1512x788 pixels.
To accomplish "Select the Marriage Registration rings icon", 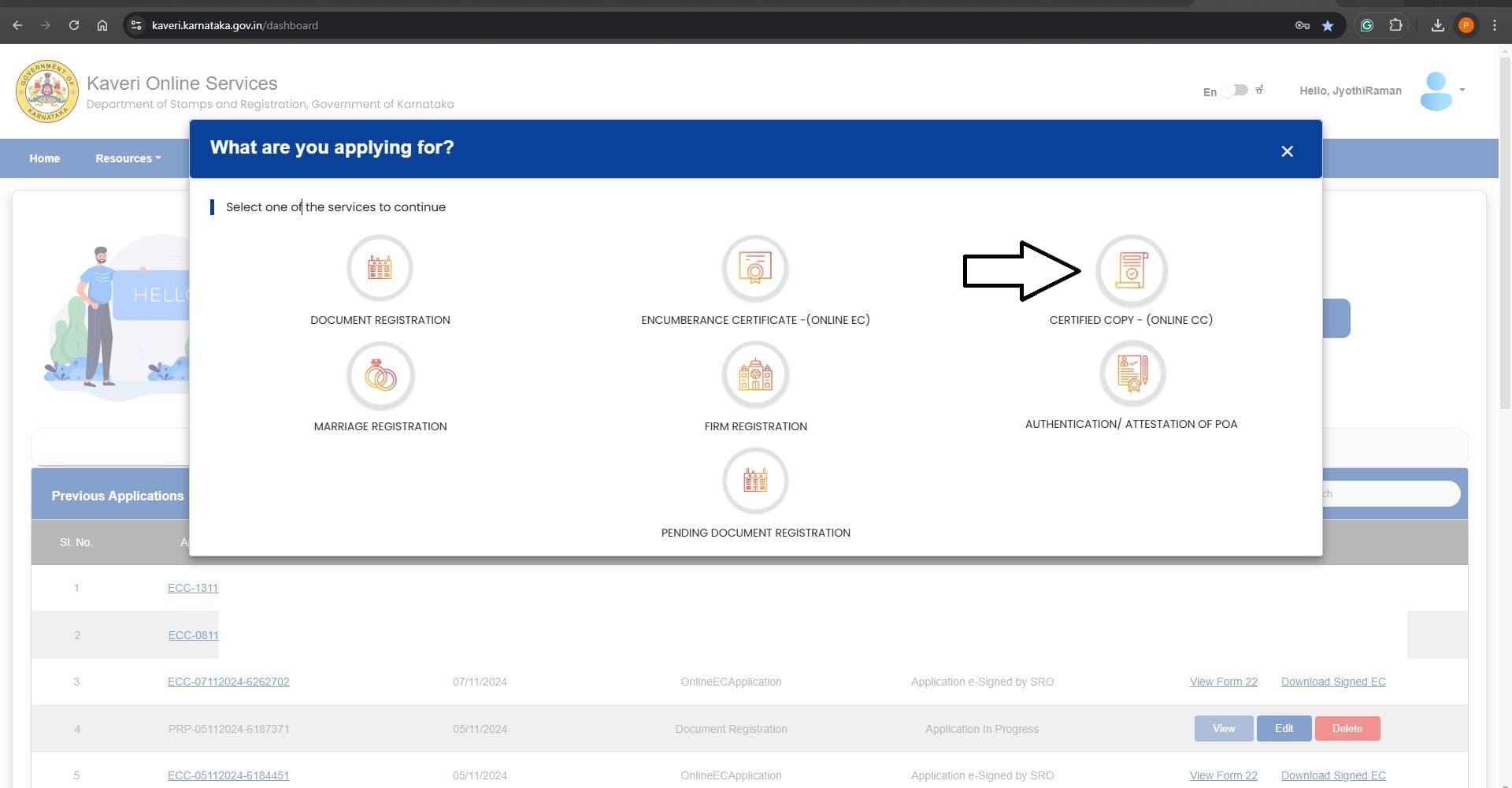I will [380, 376].
